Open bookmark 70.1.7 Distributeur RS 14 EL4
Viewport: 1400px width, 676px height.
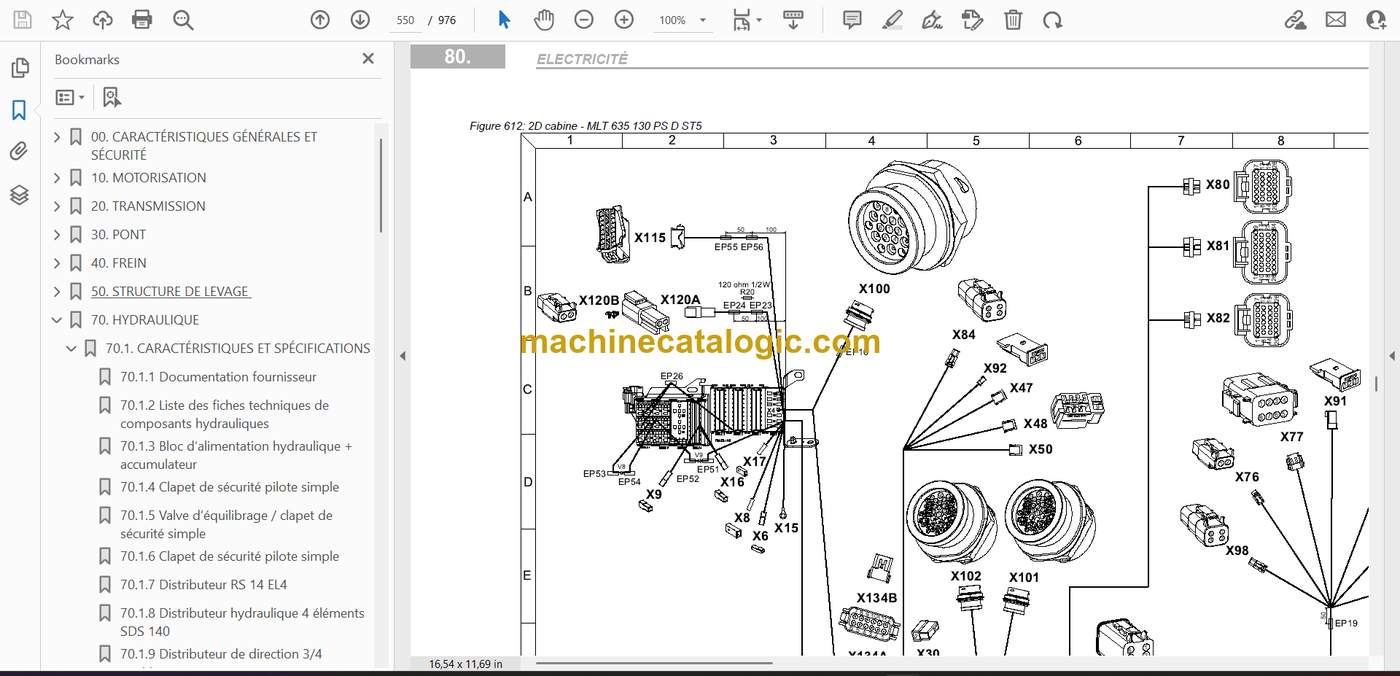click(x=203, y=585)
